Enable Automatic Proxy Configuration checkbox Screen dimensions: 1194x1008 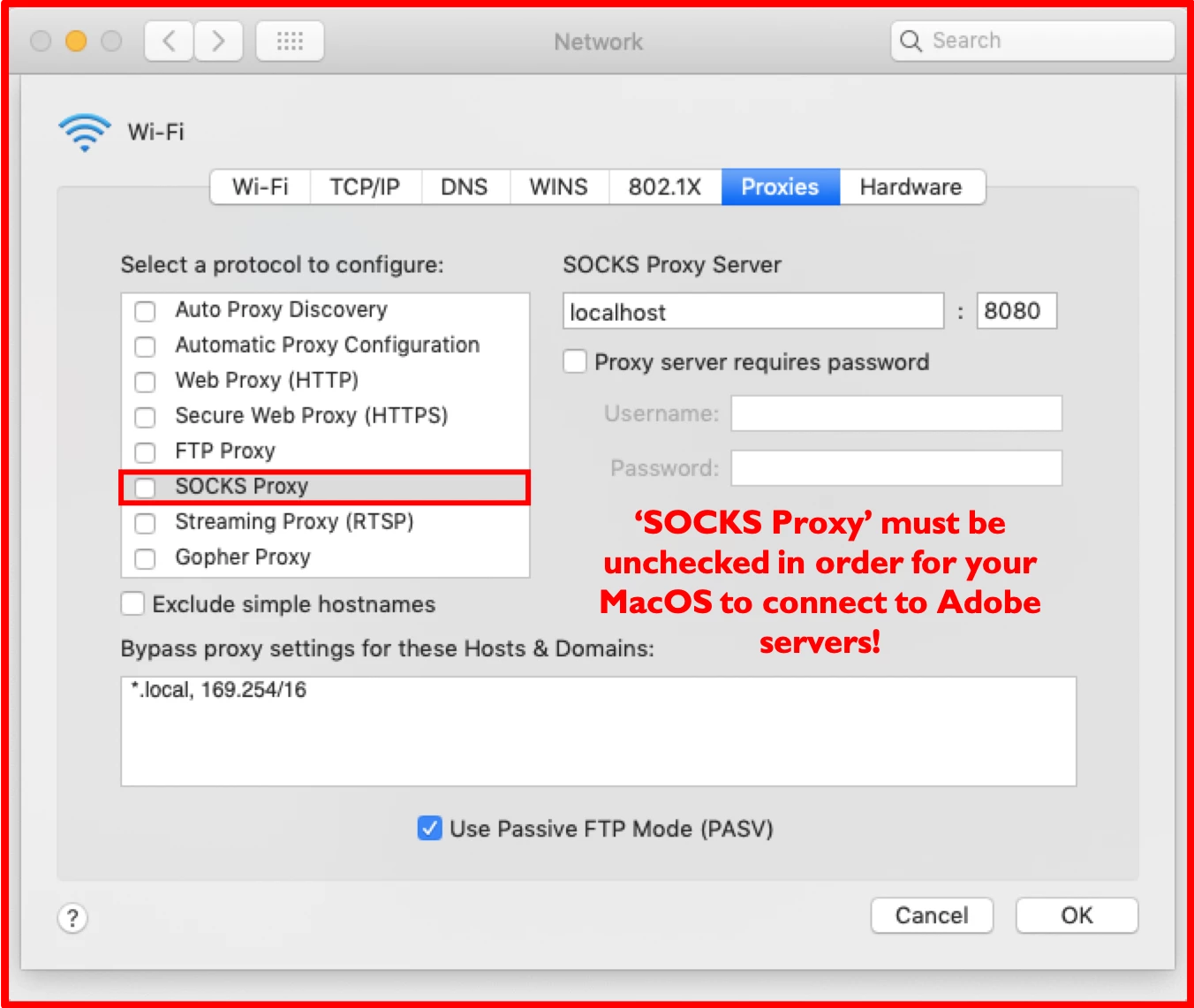(145, 346)
